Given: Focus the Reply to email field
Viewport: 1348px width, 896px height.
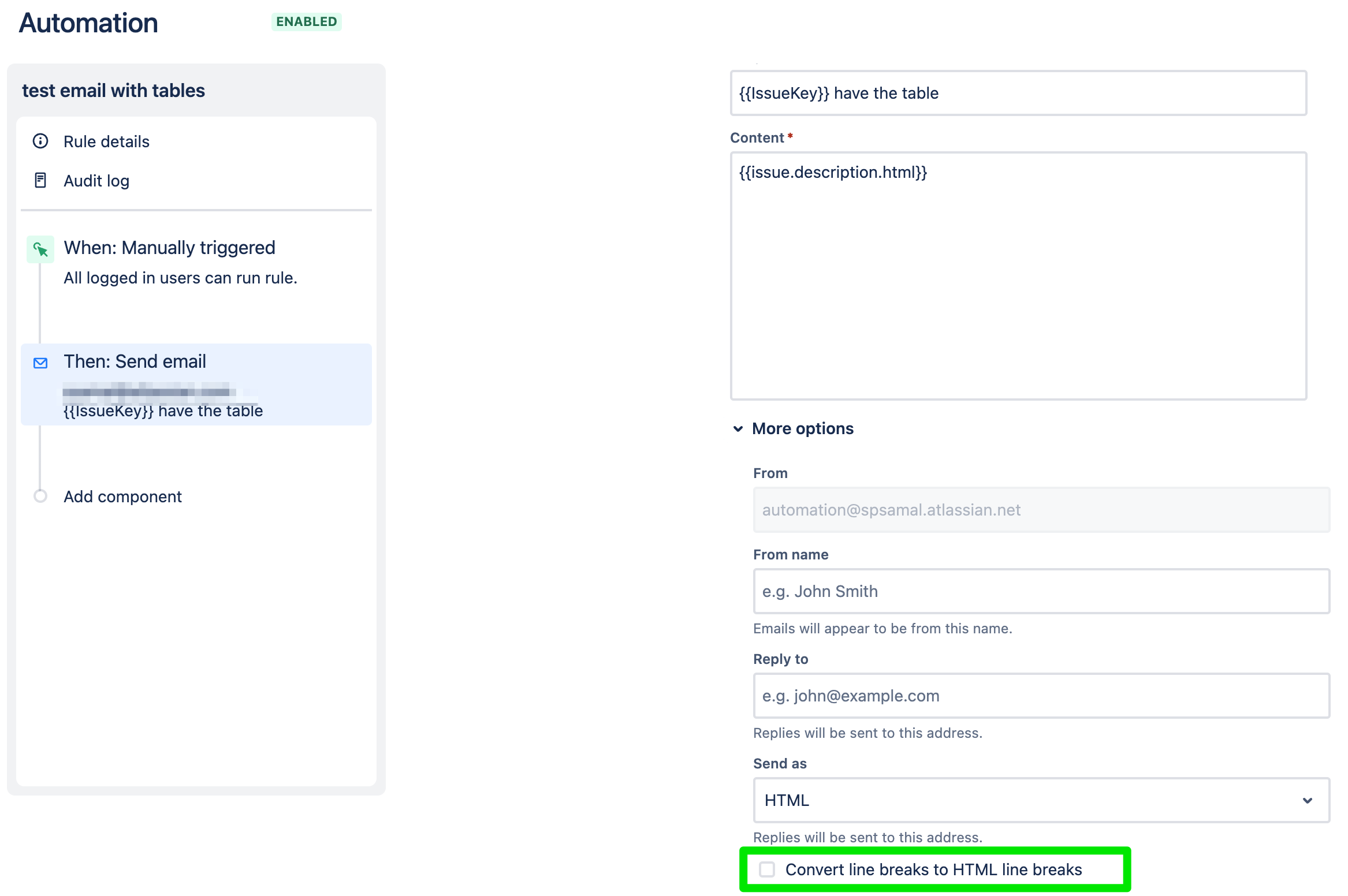Looking at the screenshot, I should point(1041,696).
